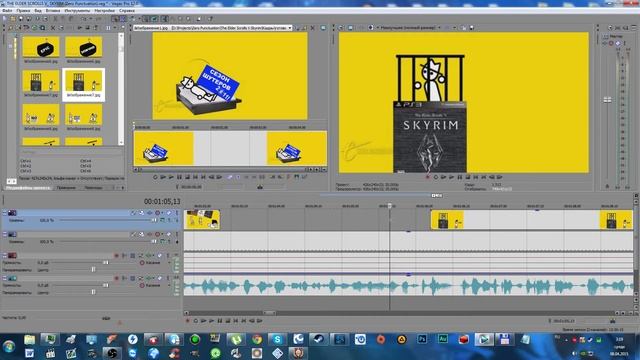640x360 pixels.
Task: Open the trimmer file path dropdown
Action: point(290,28)
